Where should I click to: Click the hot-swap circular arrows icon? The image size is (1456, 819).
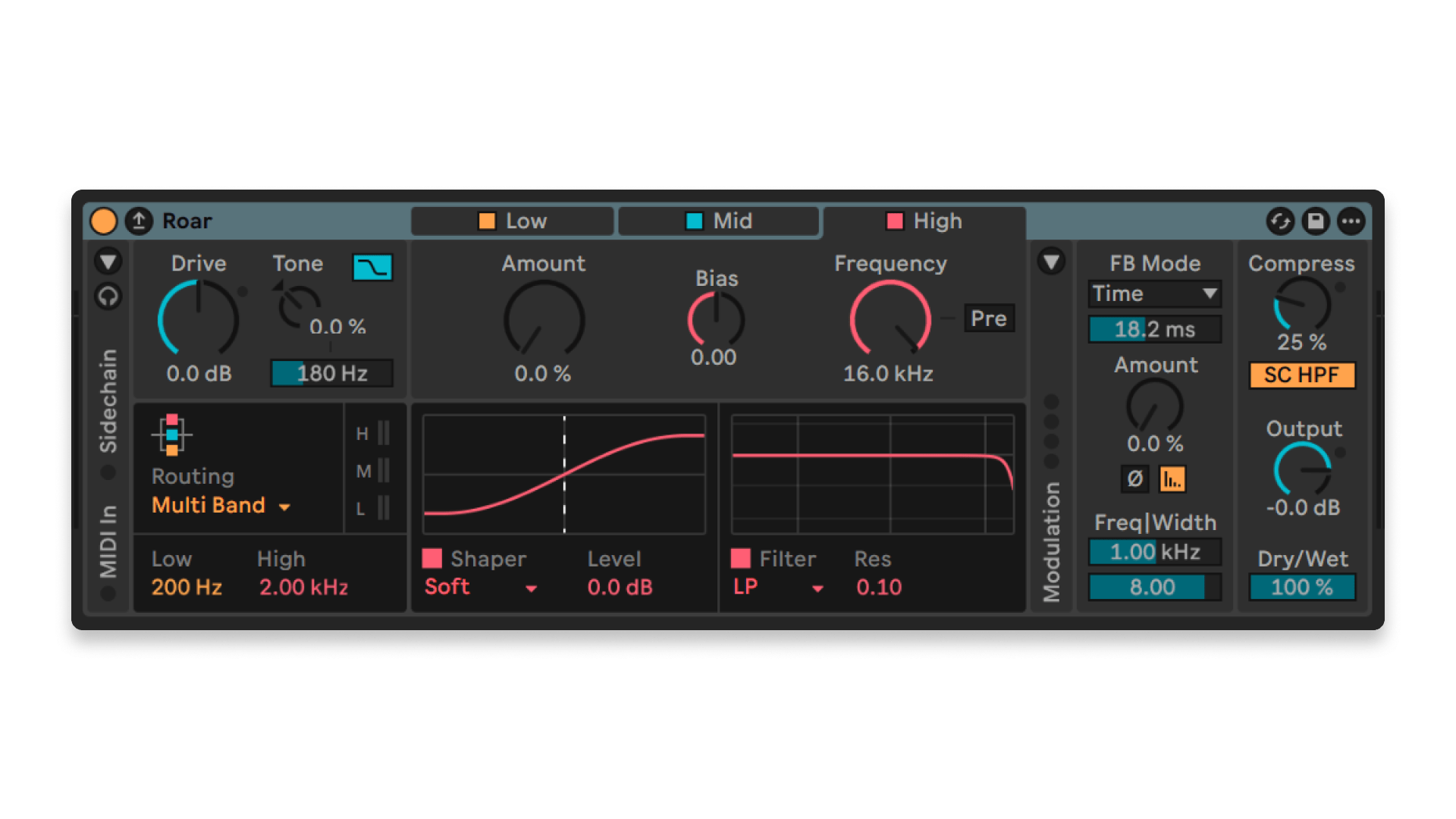coord(1280,221)
